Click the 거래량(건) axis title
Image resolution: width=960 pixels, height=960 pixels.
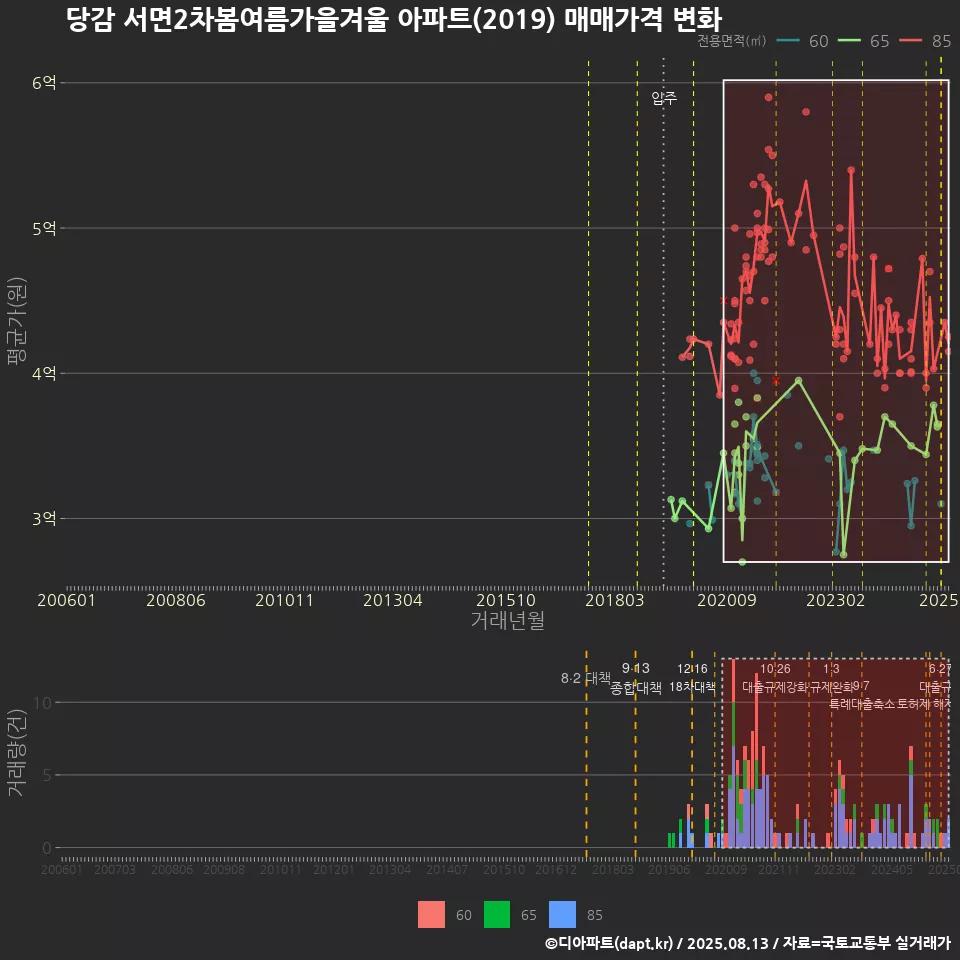click(x=16, y=753)
